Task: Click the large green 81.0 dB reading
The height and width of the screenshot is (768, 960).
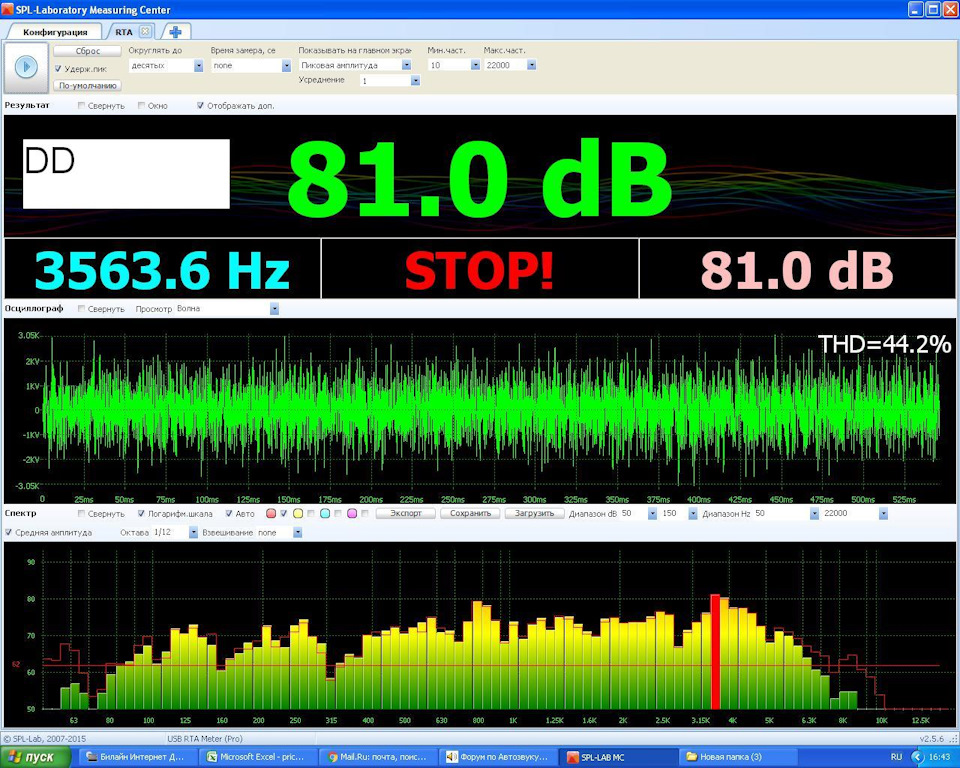Action: 479,178
